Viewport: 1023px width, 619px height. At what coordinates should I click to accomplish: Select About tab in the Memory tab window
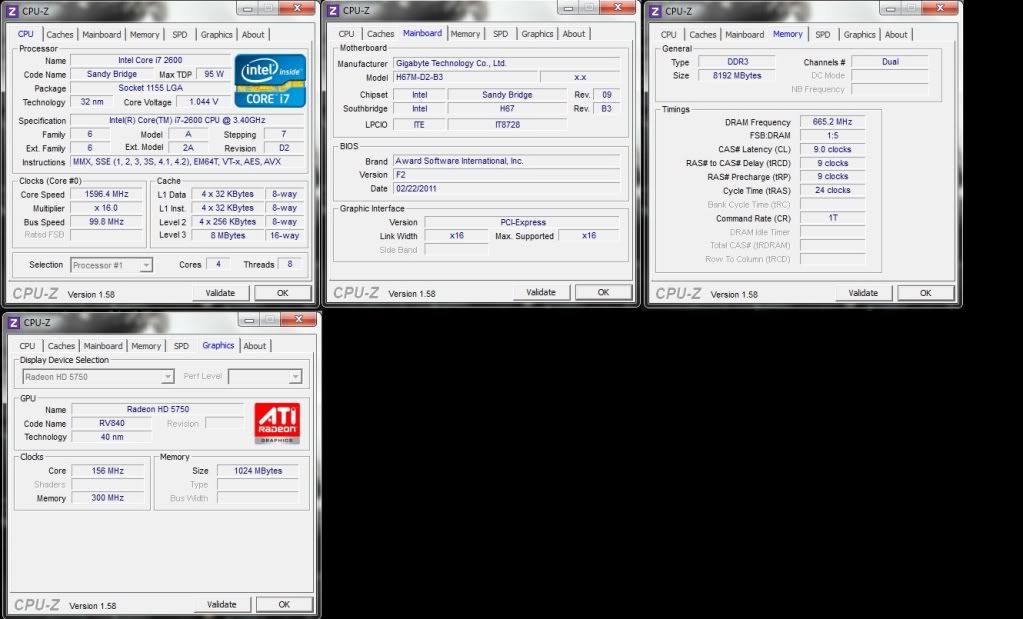[896, 35]
